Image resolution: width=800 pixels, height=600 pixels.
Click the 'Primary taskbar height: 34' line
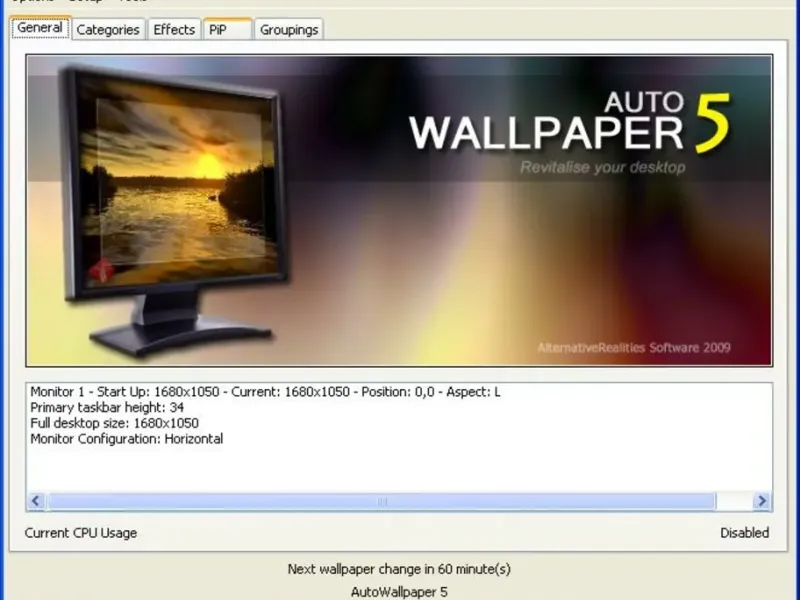click(107, 407)
